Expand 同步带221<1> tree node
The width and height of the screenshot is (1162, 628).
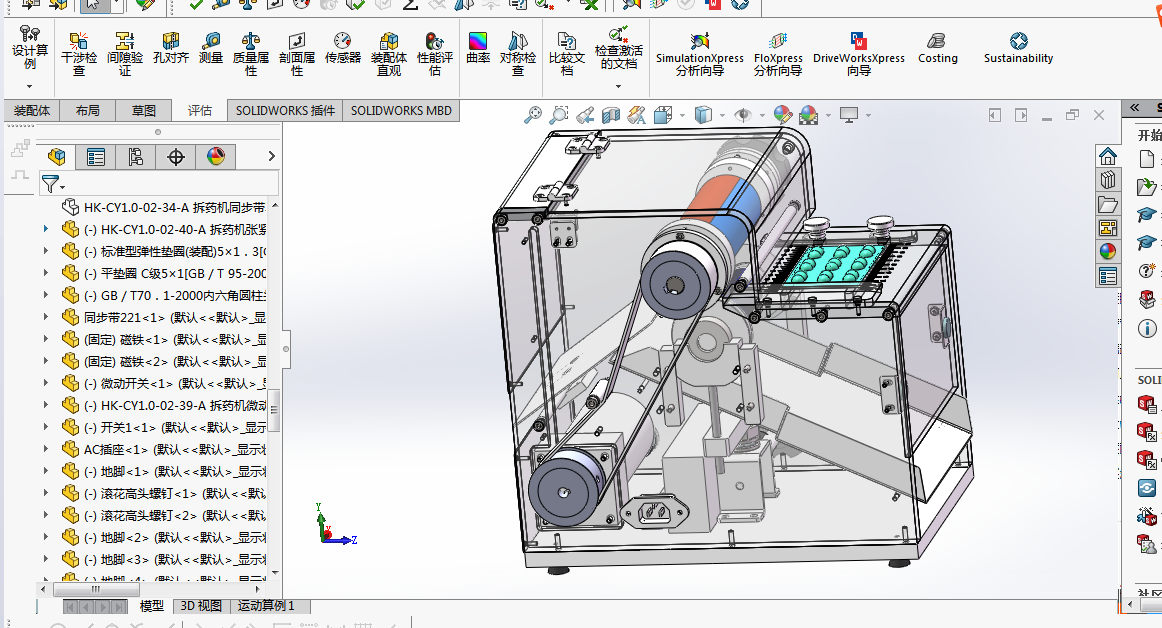click(x=46, y=317)
